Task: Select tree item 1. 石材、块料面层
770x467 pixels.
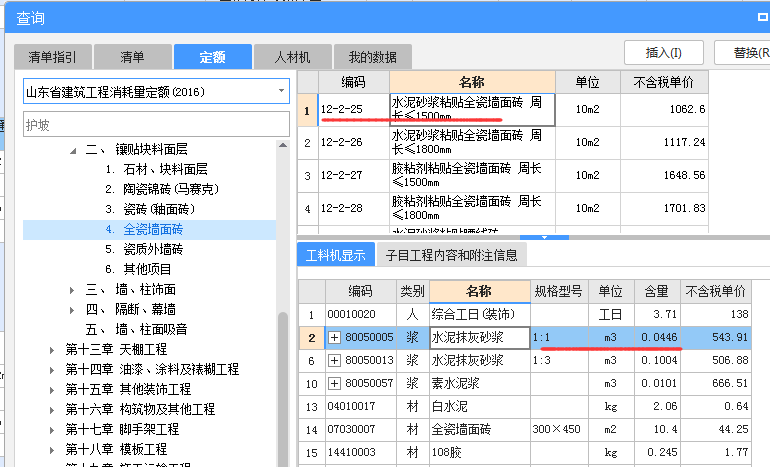Action: point(156,169)
